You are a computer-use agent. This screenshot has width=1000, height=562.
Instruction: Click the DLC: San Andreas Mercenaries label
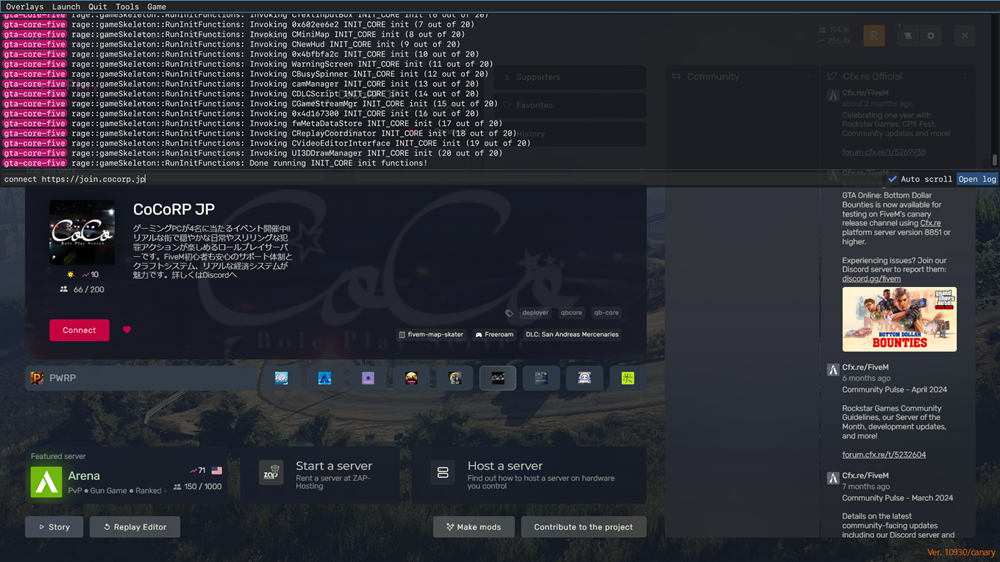[x=572, y=334]
